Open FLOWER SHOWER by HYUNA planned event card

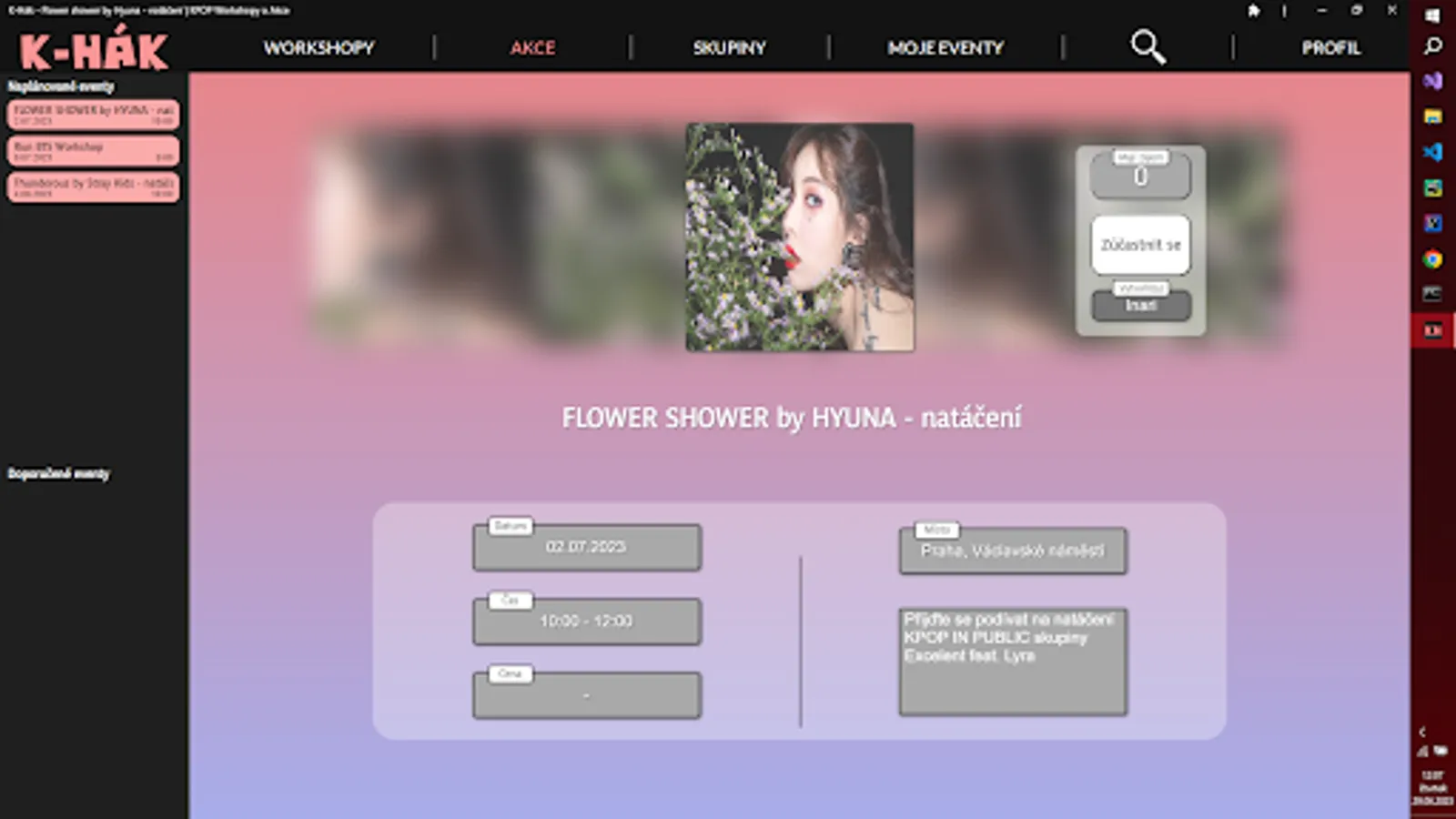pos(93,115)
